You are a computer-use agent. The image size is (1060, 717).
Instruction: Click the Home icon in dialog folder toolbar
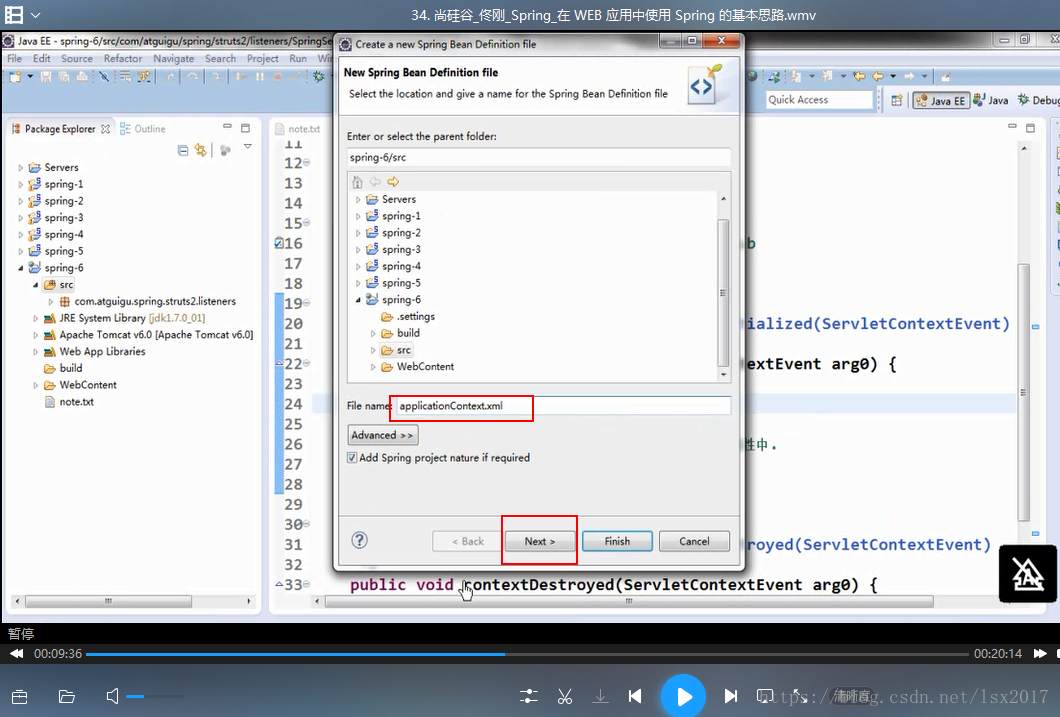[358, 182]
